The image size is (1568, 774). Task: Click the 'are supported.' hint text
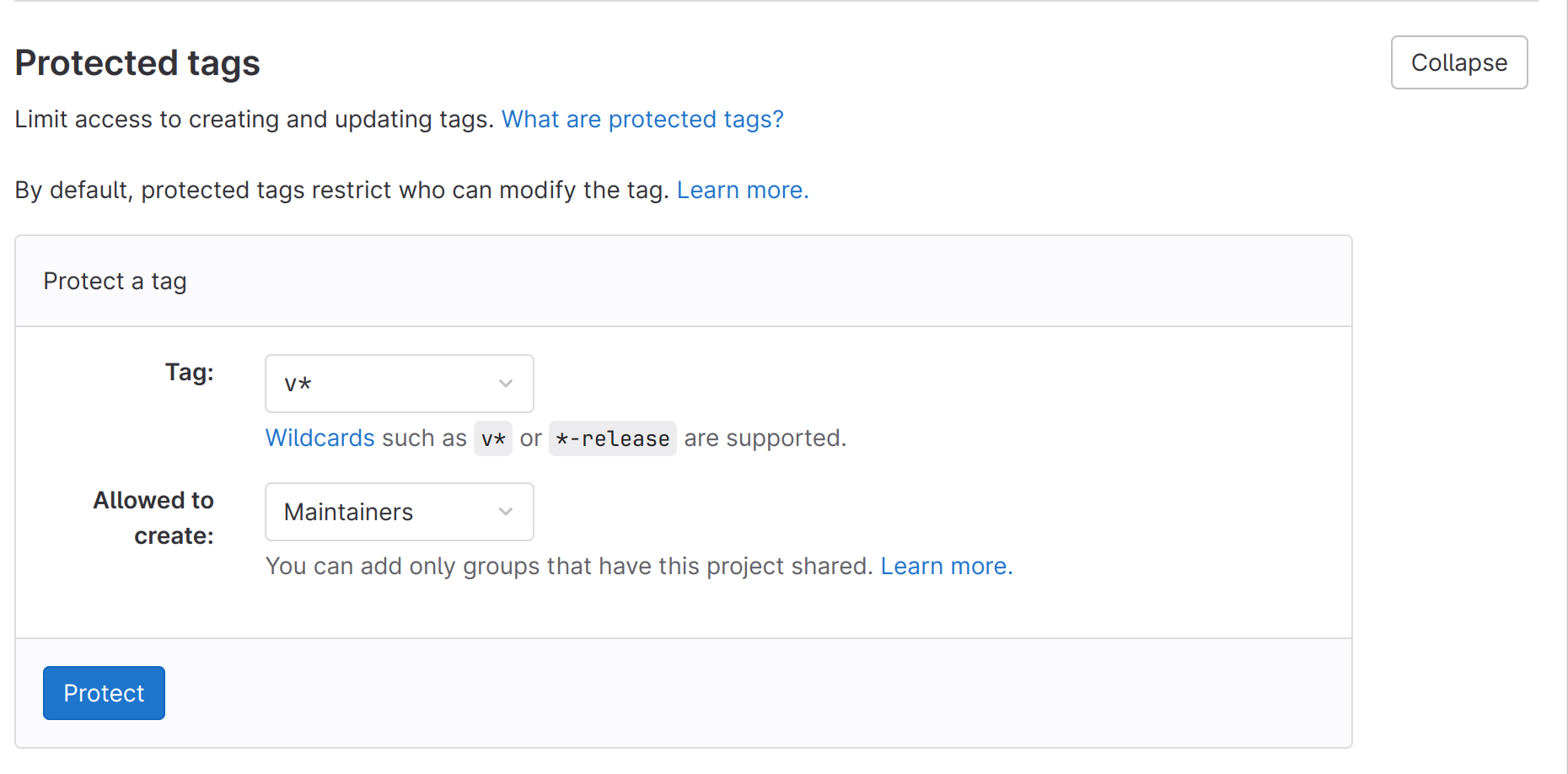(x=765, y=438)
